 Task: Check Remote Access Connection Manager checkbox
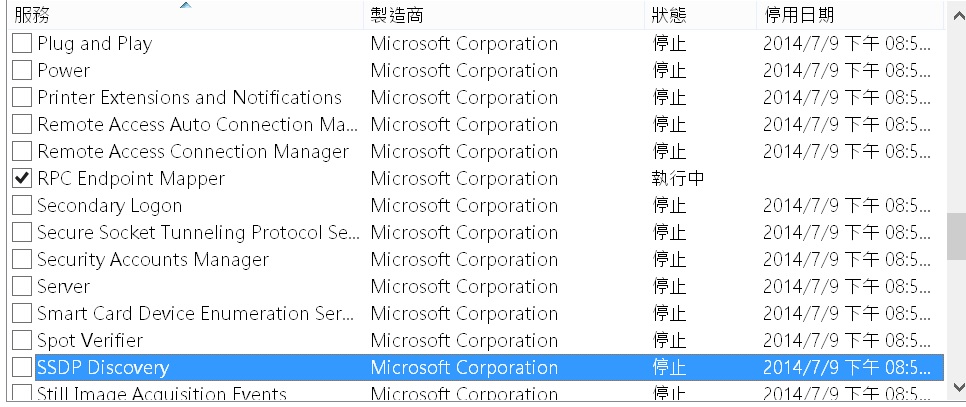(22, 152)
